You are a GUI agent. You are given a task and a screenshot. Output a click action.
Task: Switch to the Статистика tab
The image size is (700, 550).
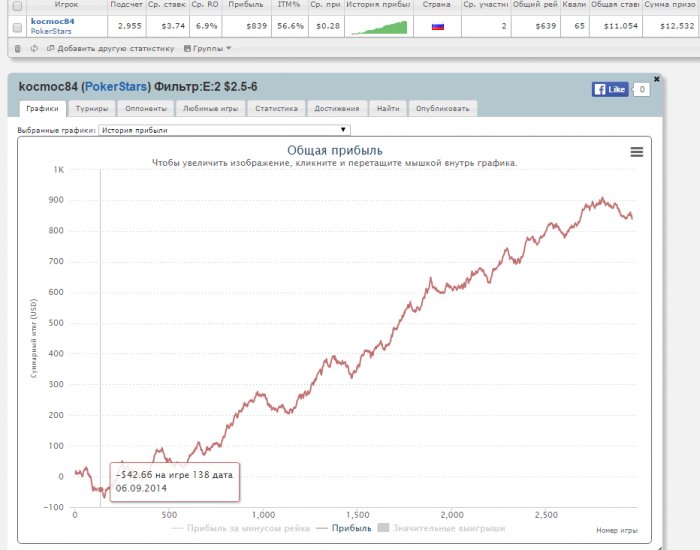276,108
